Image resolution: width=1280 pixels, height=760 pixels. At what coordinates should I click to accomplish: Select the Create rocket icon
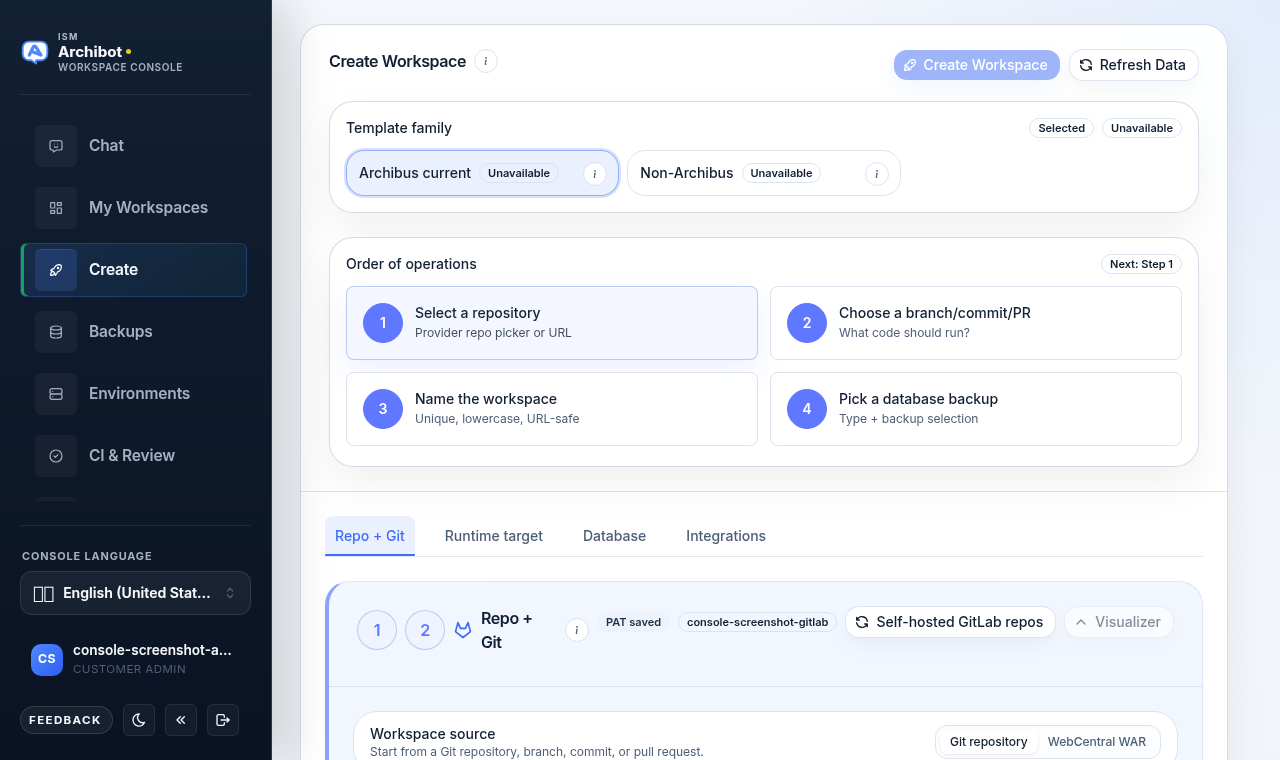click(x=56, y=270)
